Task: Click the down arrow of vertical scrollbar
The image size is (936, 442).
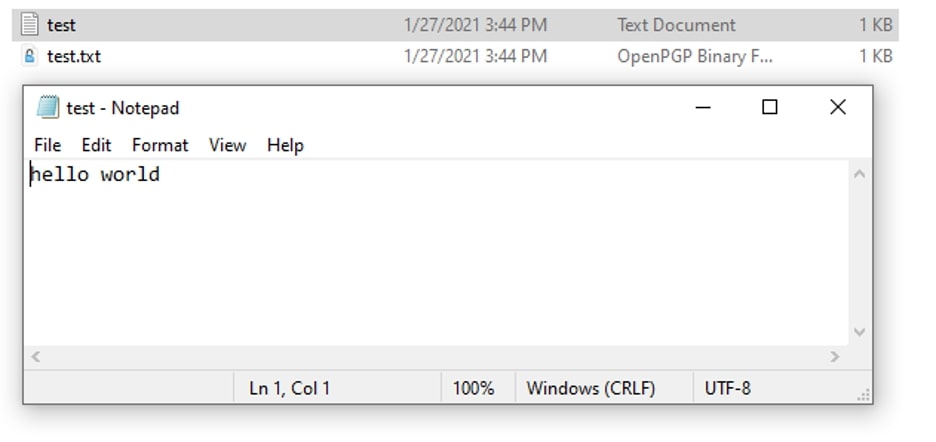Action: [860, 332]
